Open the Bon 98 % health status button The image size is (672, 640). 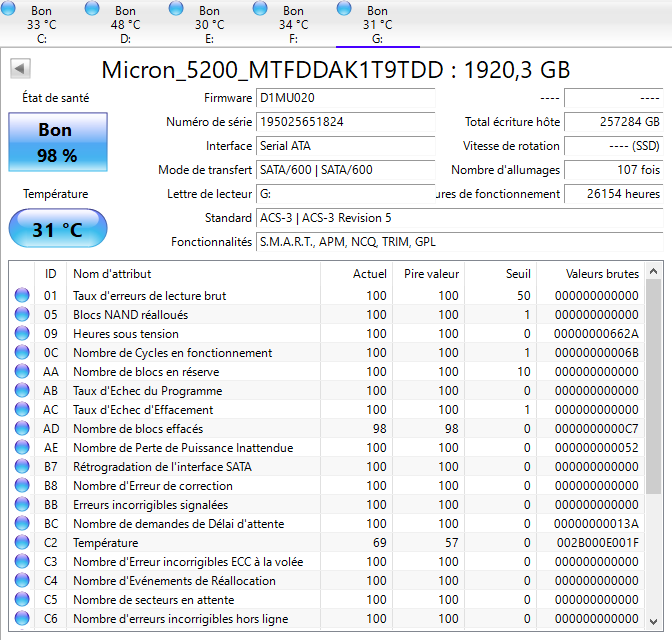tap(58, 142)
